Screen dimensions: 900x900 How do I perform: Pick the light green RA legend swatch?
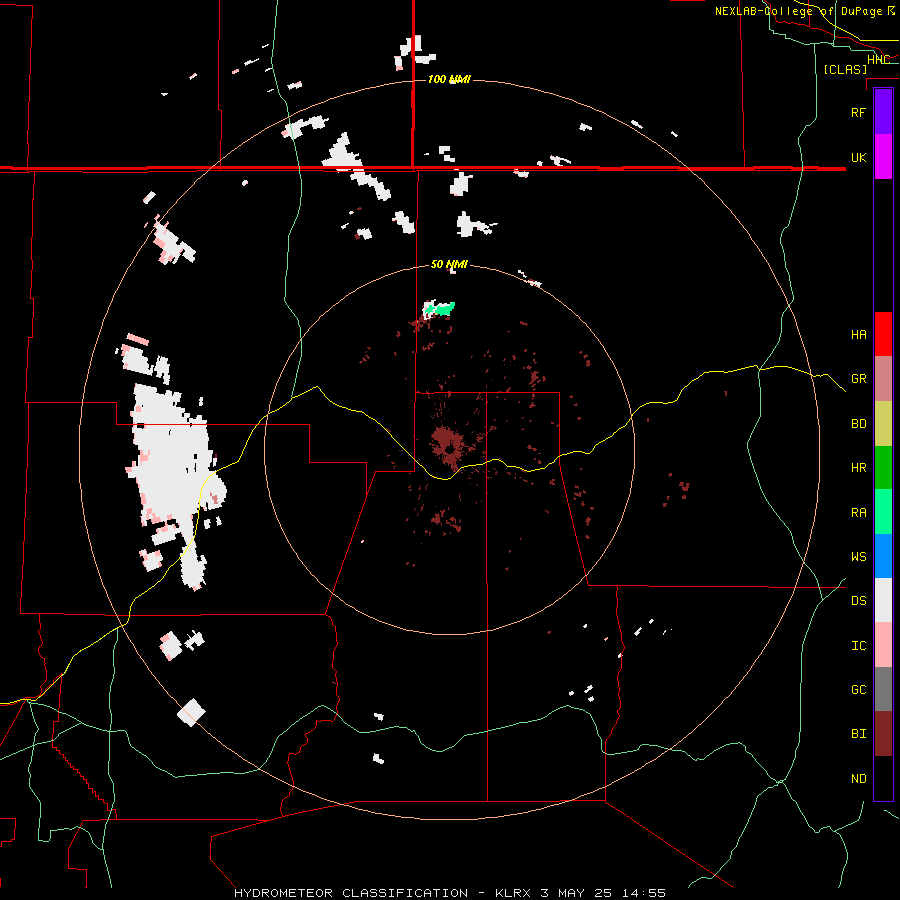[x=883, y=512]
